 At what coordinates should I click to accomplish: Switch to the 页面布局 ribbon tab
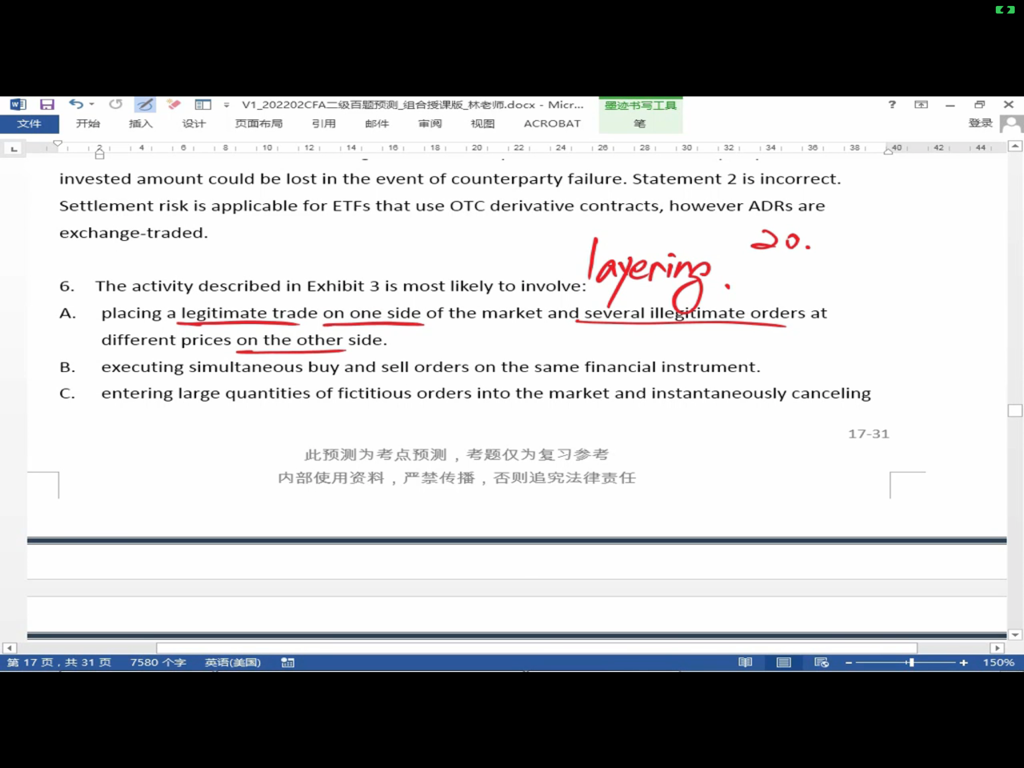coord(259,123)
